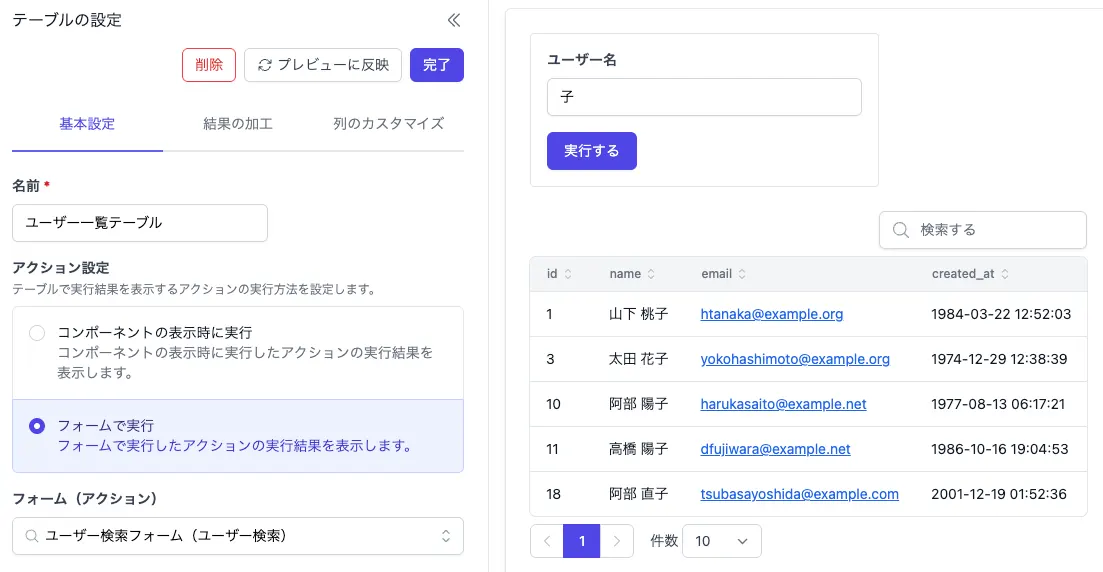Click the name cell 太田 花子
The width and height of the screenshot is (1103, 572).
tap(639, 360)
